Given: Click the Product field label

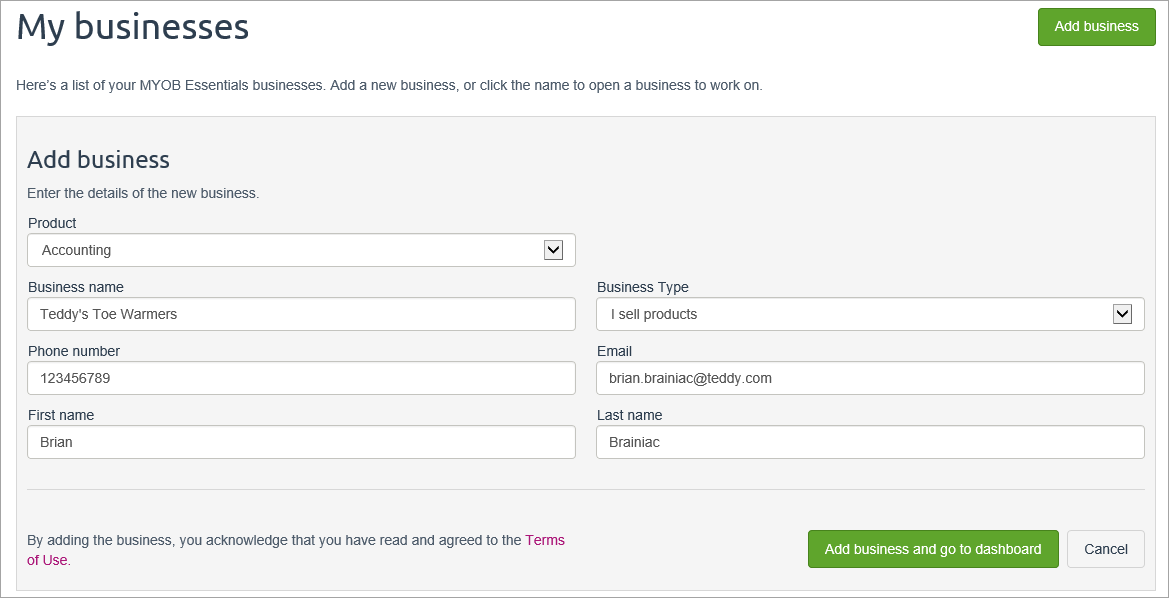Looking at the screenshot, I should point(52,223).
